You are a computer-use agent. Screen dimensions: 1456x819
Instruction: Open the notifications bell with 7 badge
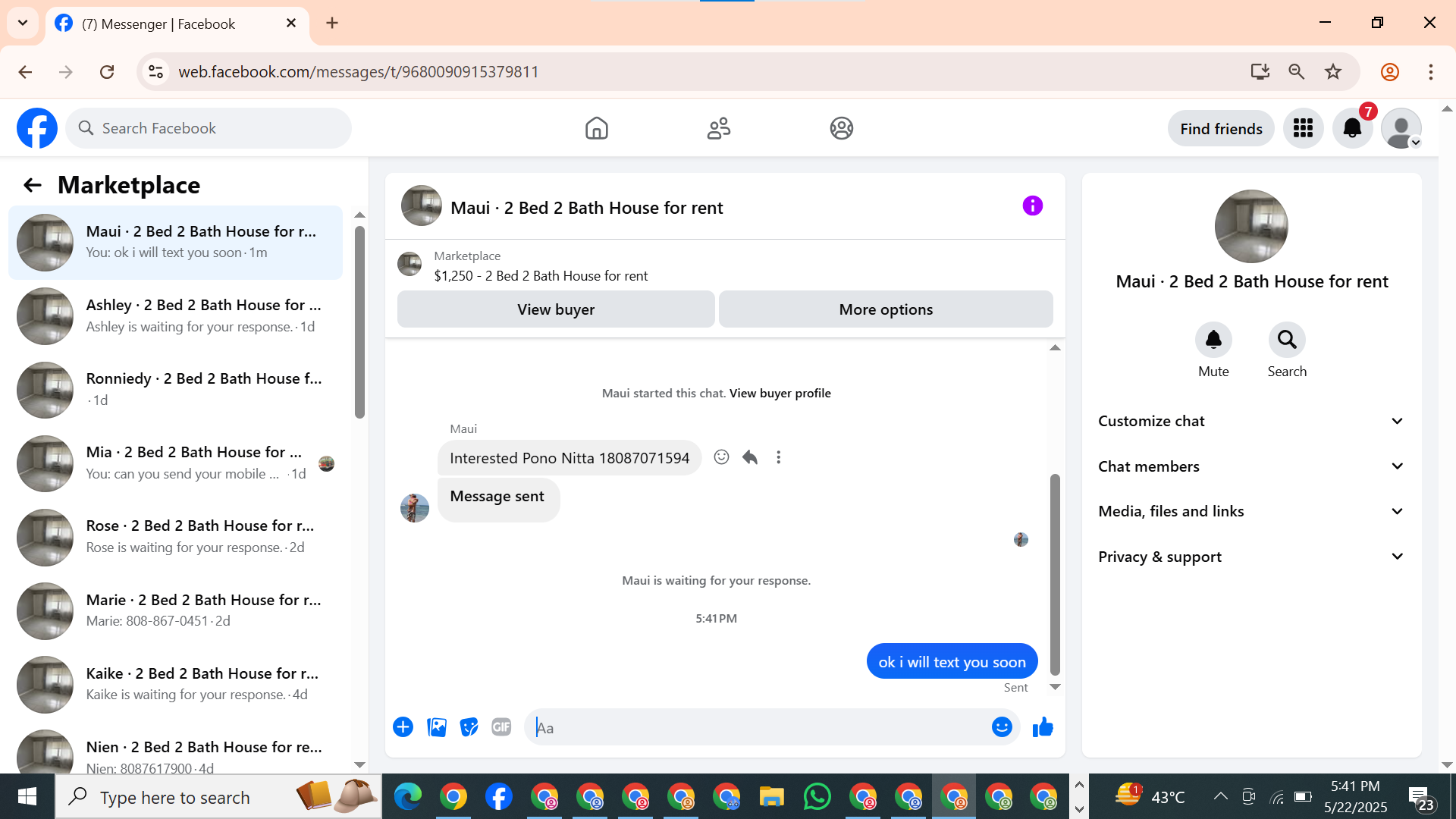(x=1352, y=128)
